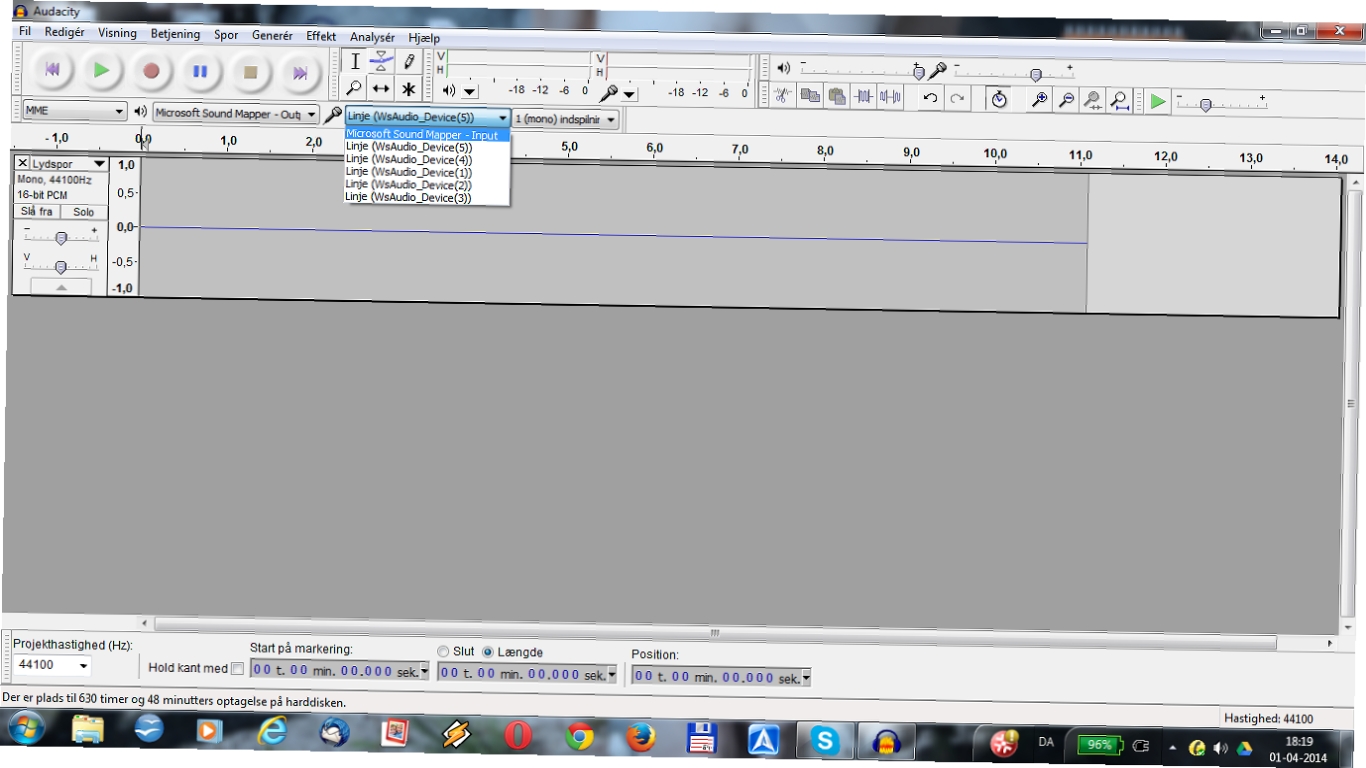This screenshot has width=1366, height=768.
Task: Click the Cut scissors icon
Action: coord(783,96)
